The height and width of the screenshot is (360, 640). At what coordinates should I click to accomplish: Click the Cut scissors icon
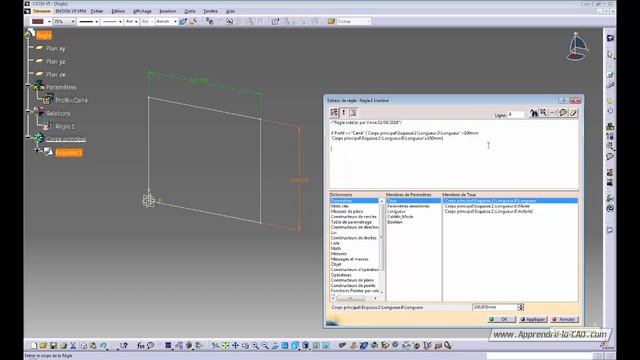73,345
